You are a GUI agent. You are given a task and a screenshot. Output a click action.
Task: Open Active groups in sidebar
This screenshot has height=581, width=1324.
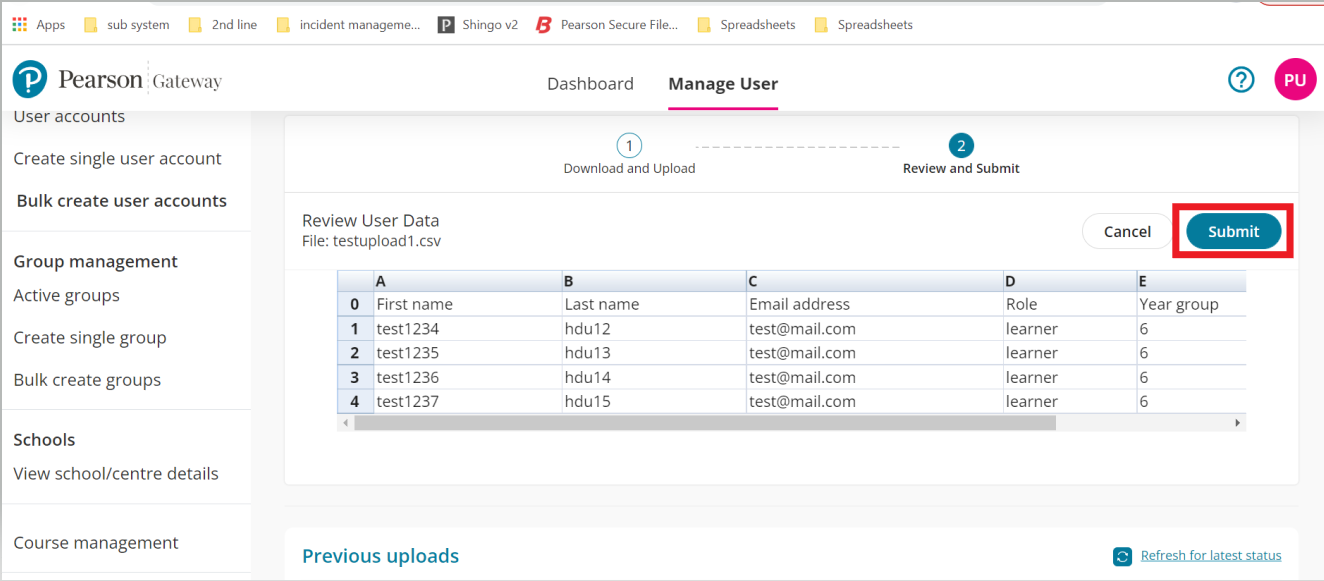(66, 296)
